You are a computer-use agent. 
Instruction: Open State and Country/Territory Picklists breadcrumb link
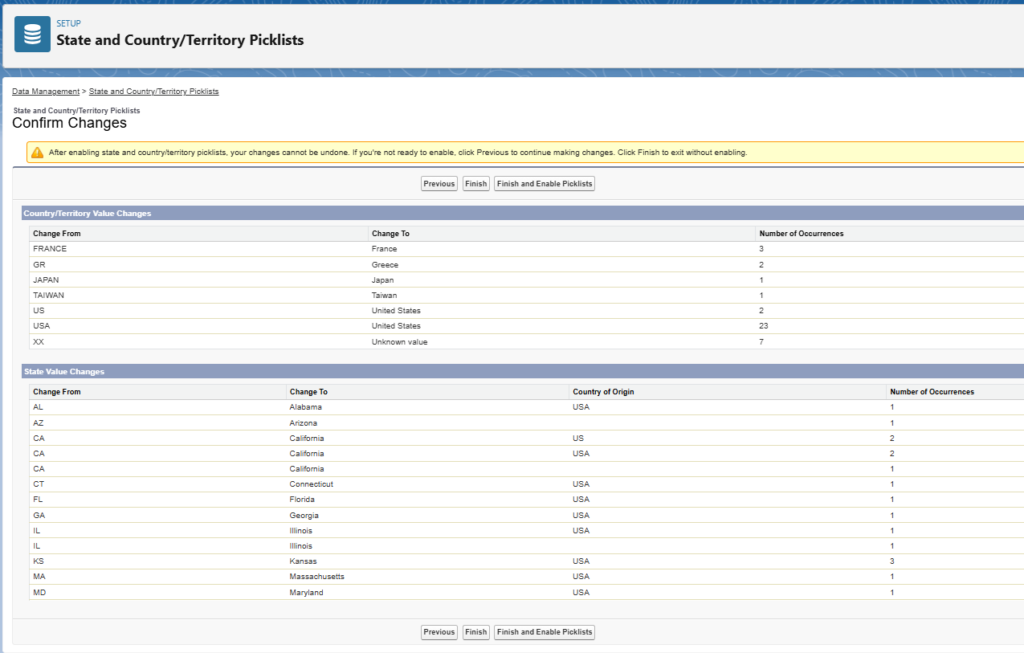tap(153, 91)
